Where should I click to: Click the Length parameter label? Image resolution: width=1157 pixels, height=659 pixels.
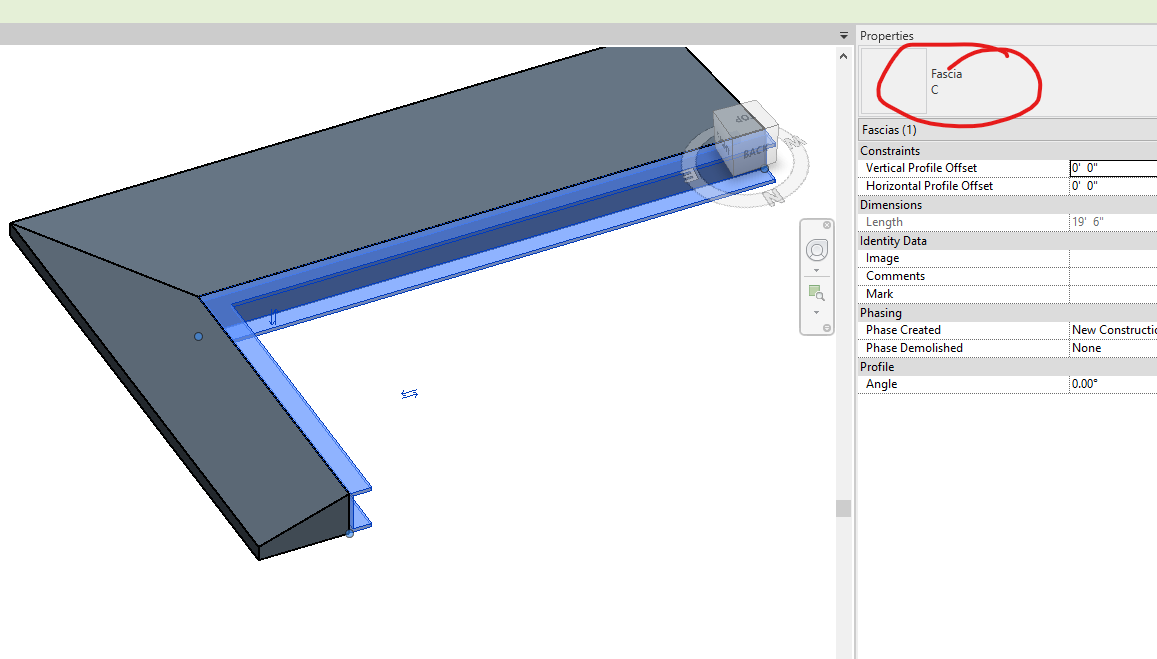tap(884, 222)
